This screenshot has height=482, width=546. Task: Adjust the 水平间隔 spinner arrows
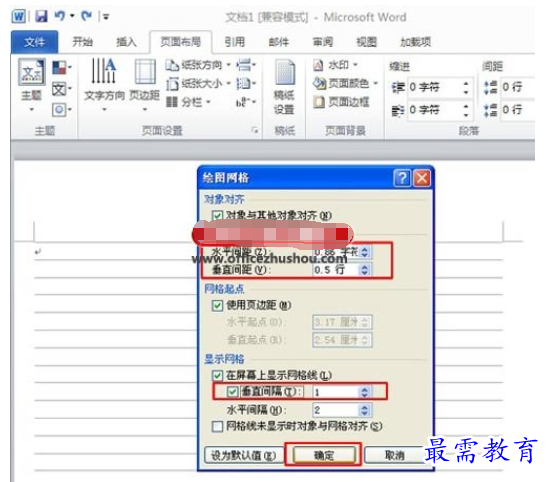[365, 410]
